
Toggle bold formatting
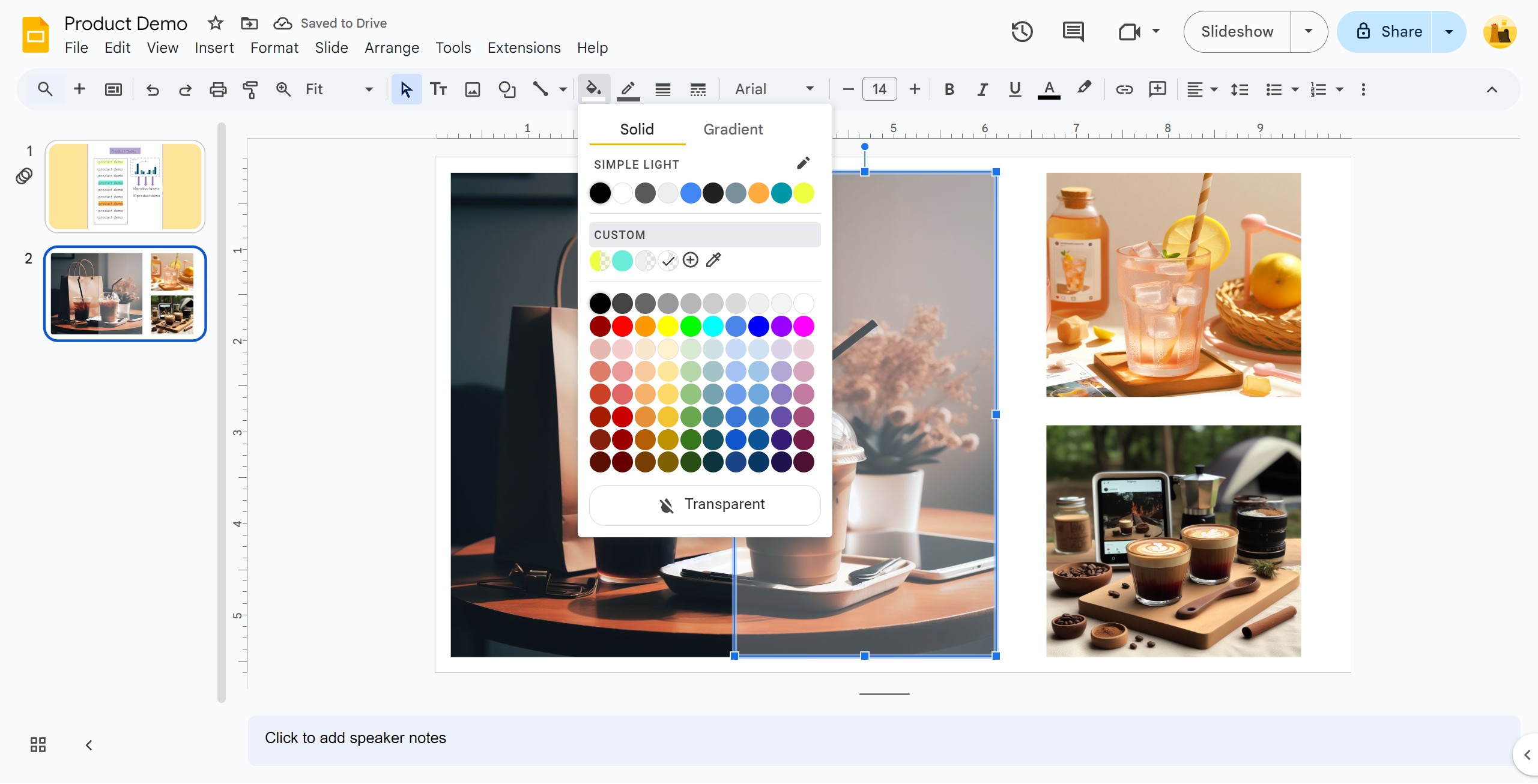pos(949,89)
